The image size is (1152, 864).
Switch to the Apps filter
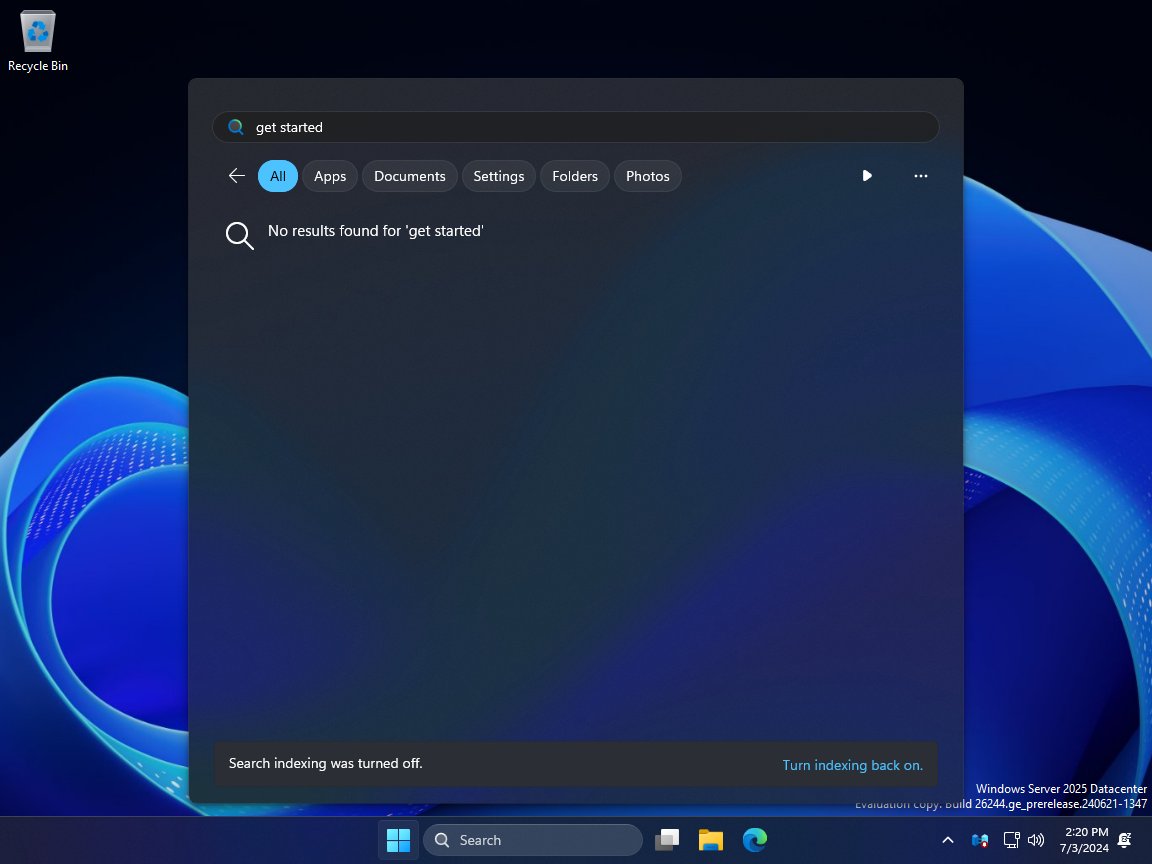pos(330,176)
